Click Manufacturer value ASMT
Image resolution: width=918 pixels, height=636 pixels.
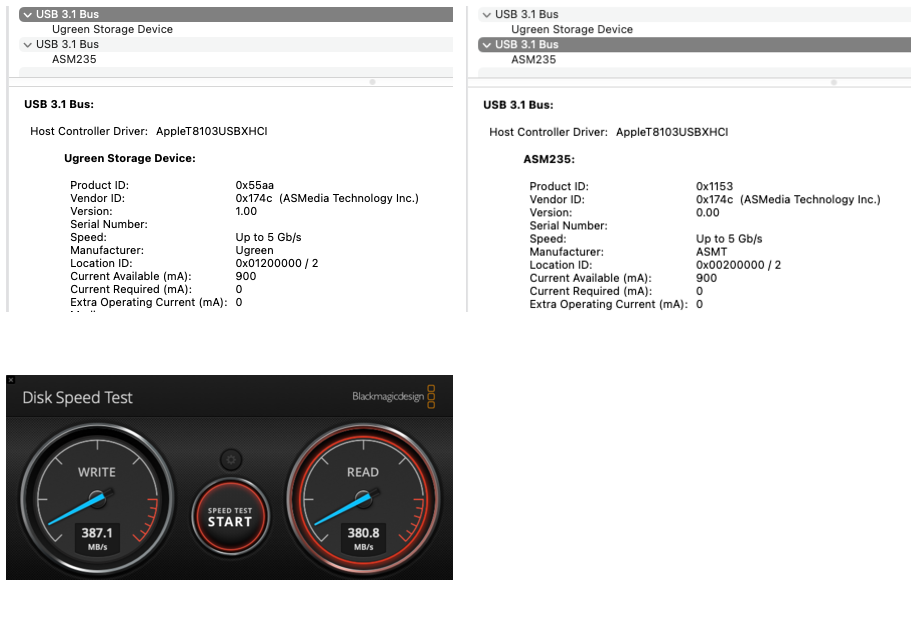(711, 252)
